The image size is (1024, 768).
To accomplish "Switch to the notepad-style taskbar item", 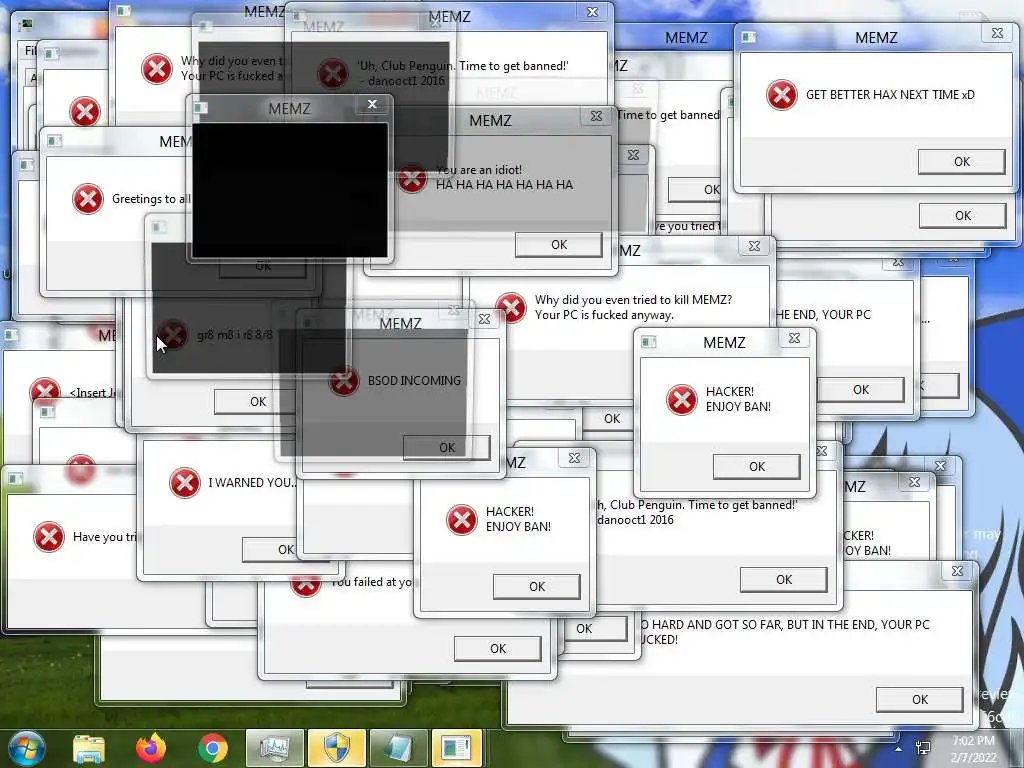I will [398, 748].
